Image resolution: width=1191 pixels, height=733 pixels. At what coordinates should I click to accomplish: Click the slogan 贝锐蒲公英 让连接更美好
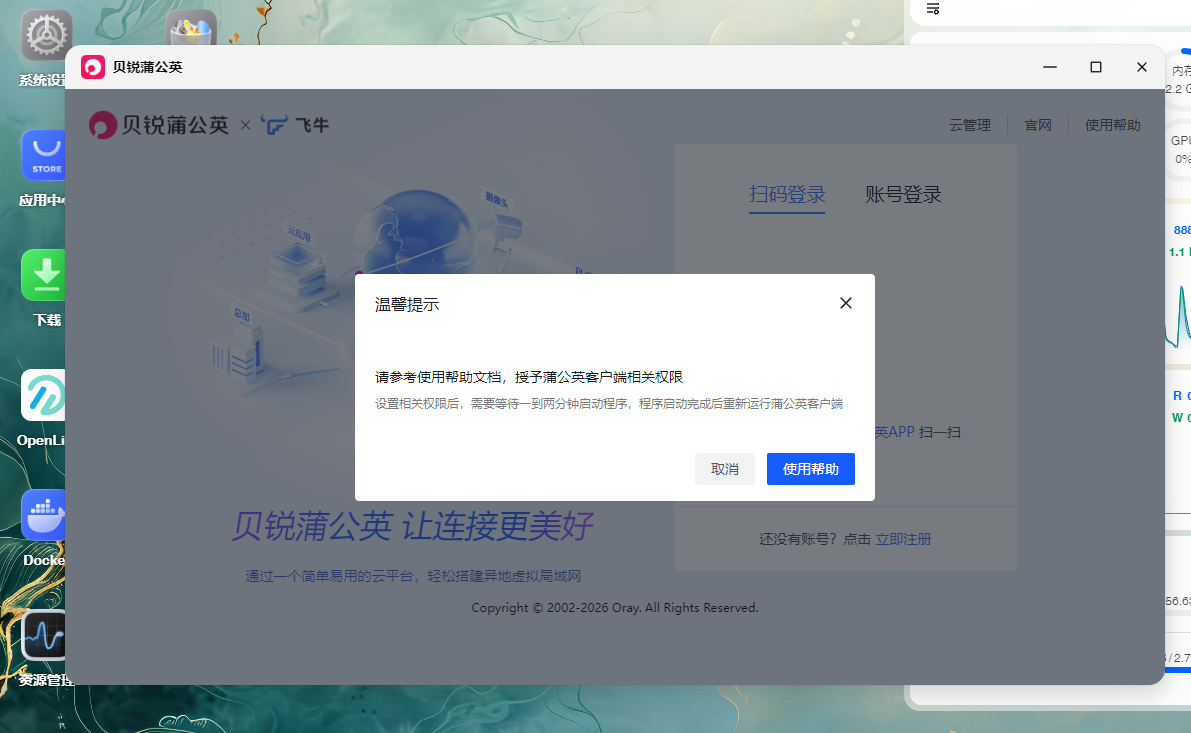[412, 526]
